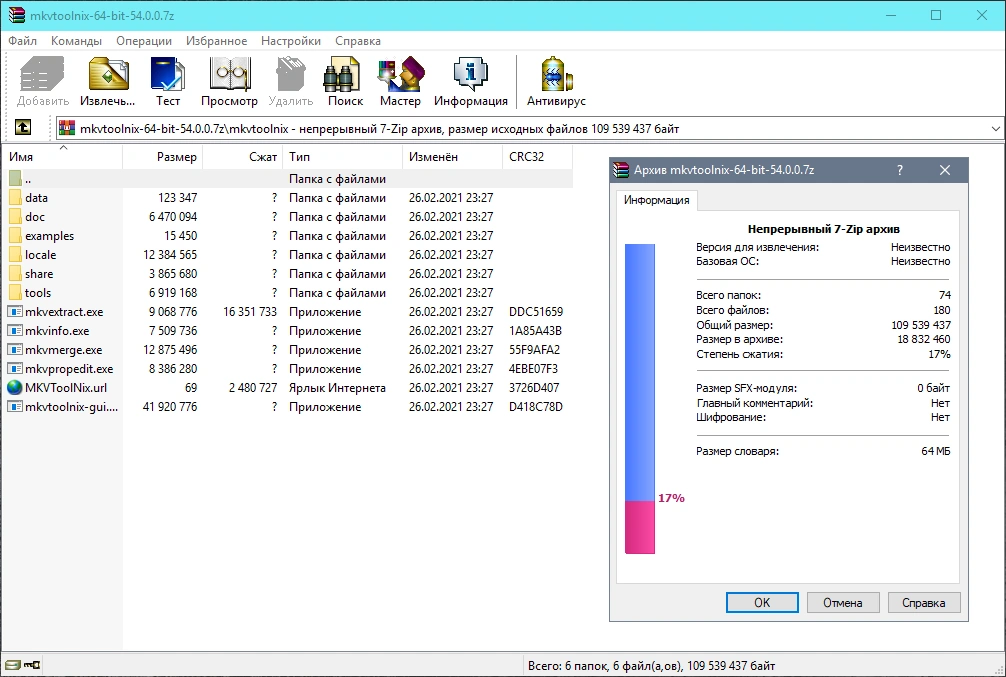1006x677 pixels.
Task: Click the mkvtoolnix-gui application icon
Action: click(15, 407)
